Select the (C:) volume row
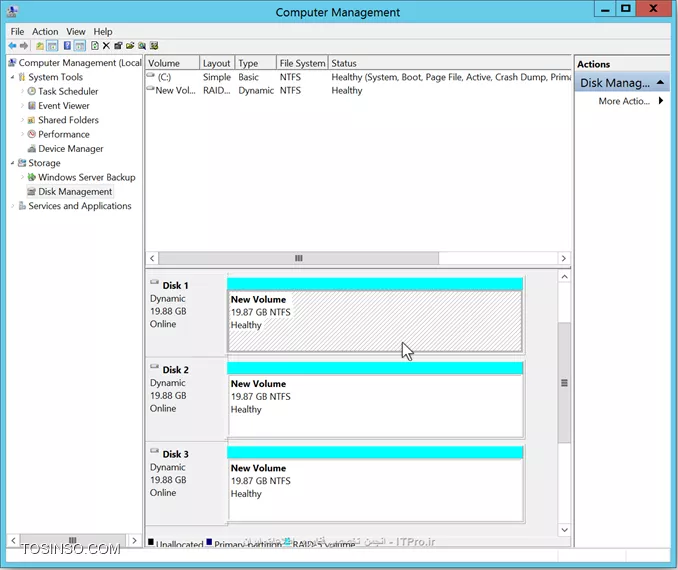Image resolution: width=678 pixels, height=570 pixels. pyautogui.click(x=358, y=77)
